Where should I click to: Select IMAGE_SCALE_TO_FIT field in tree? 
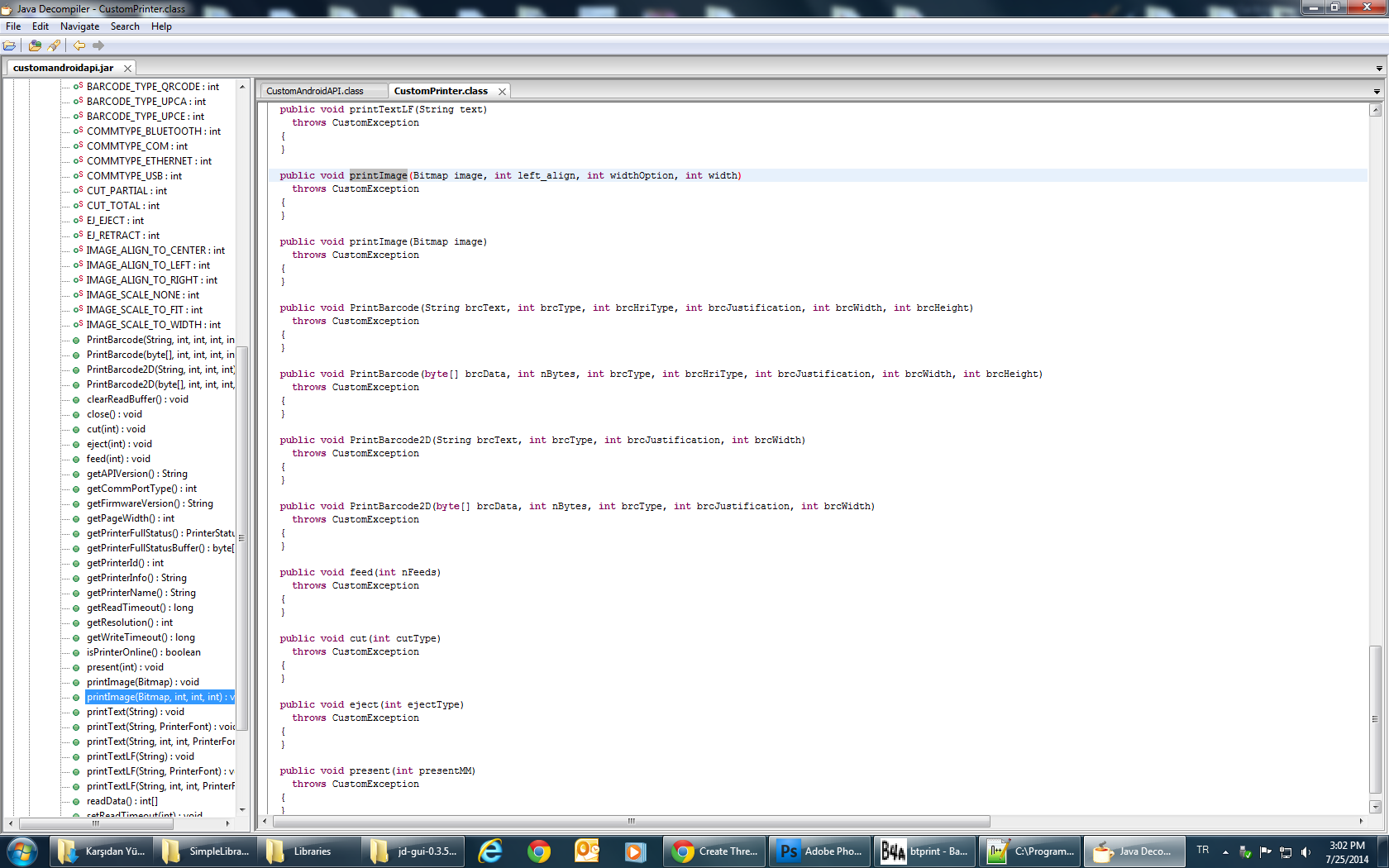(145, 310)
